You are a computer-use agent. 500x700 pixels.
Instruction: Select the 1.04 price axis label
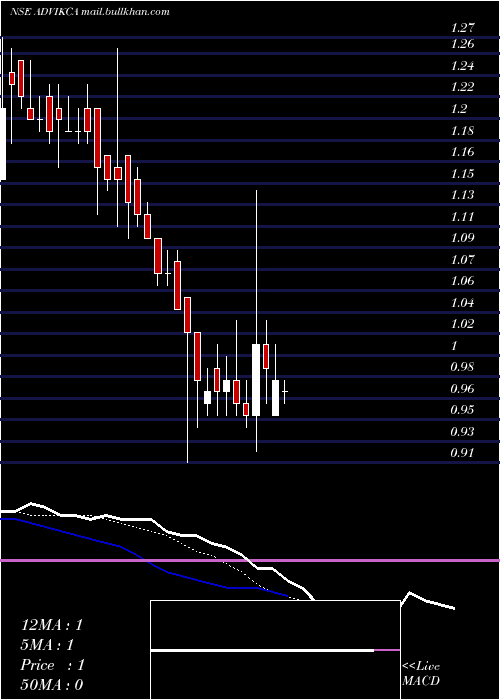point(463,303)
